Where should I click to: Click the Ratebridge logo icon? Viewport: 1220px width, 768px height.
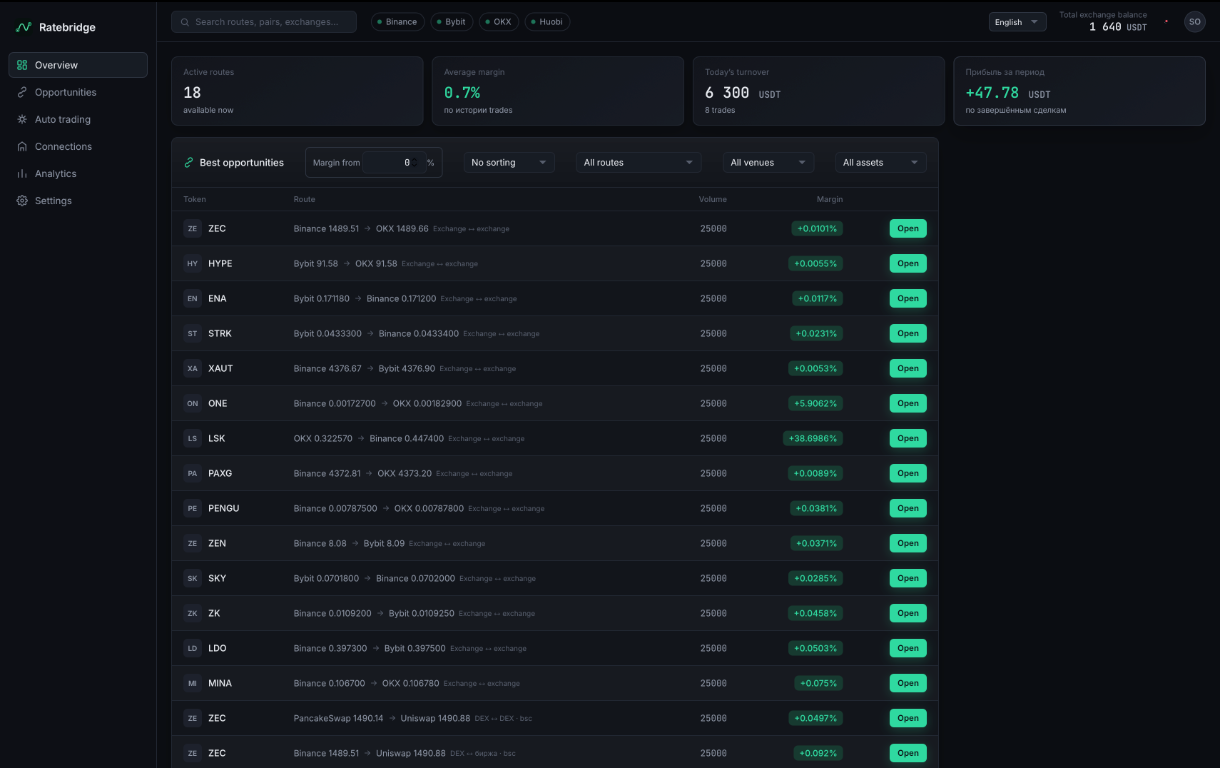24,27
